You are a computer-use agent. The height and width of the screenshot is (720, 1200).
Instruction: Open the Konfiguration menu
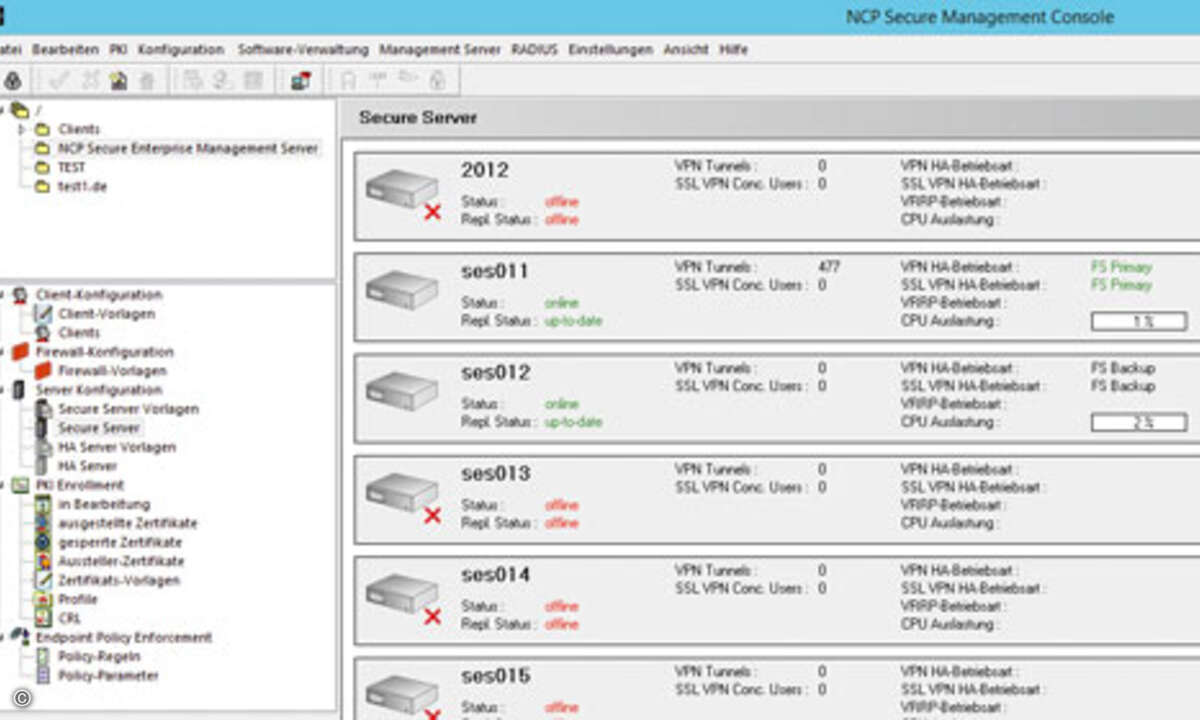(x=181, y=49)
